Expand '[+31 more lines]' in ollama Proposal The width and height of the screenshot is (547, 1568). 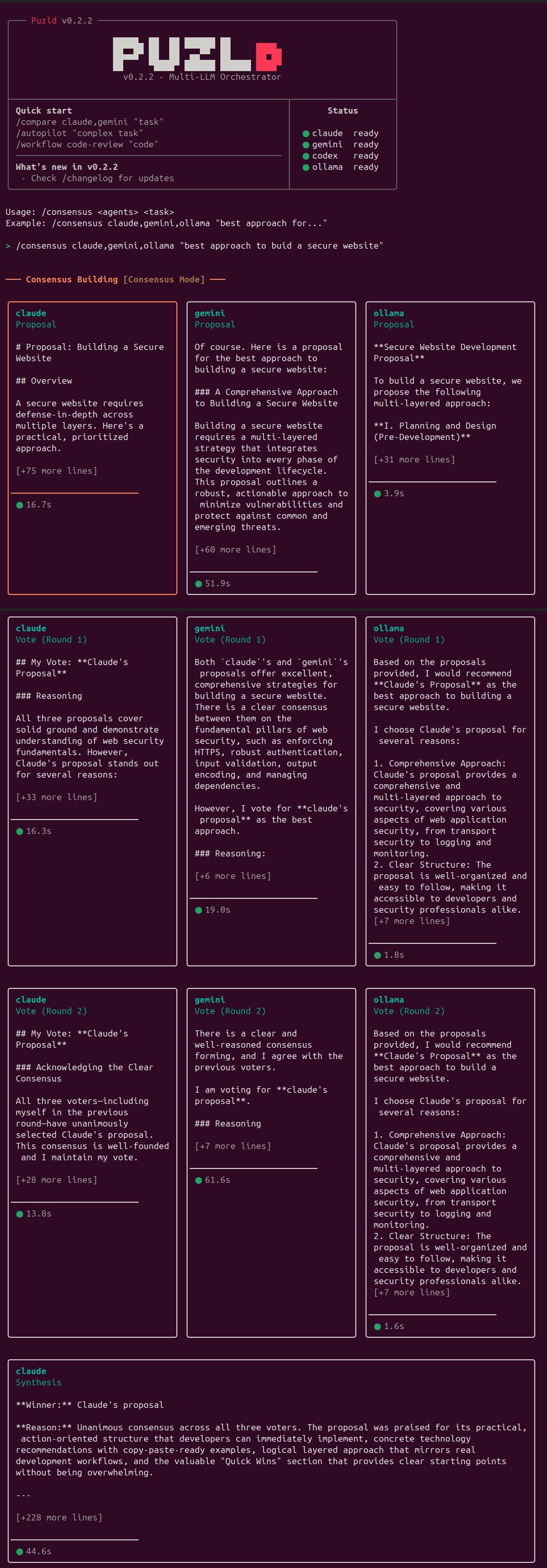click(415, 459)
